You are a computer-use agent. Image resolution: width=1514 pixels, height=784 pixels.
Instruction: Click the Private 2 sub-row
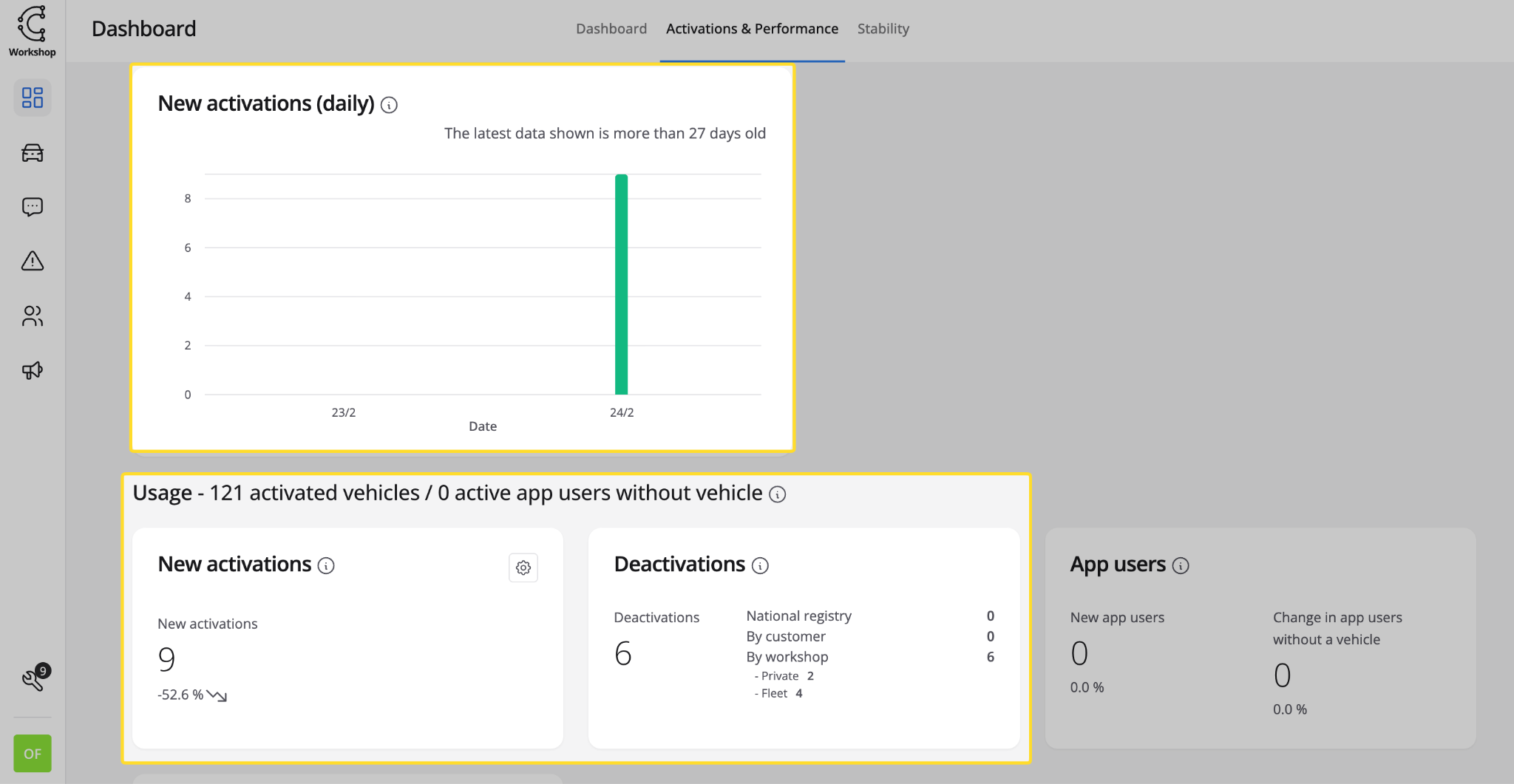[784, 676]
